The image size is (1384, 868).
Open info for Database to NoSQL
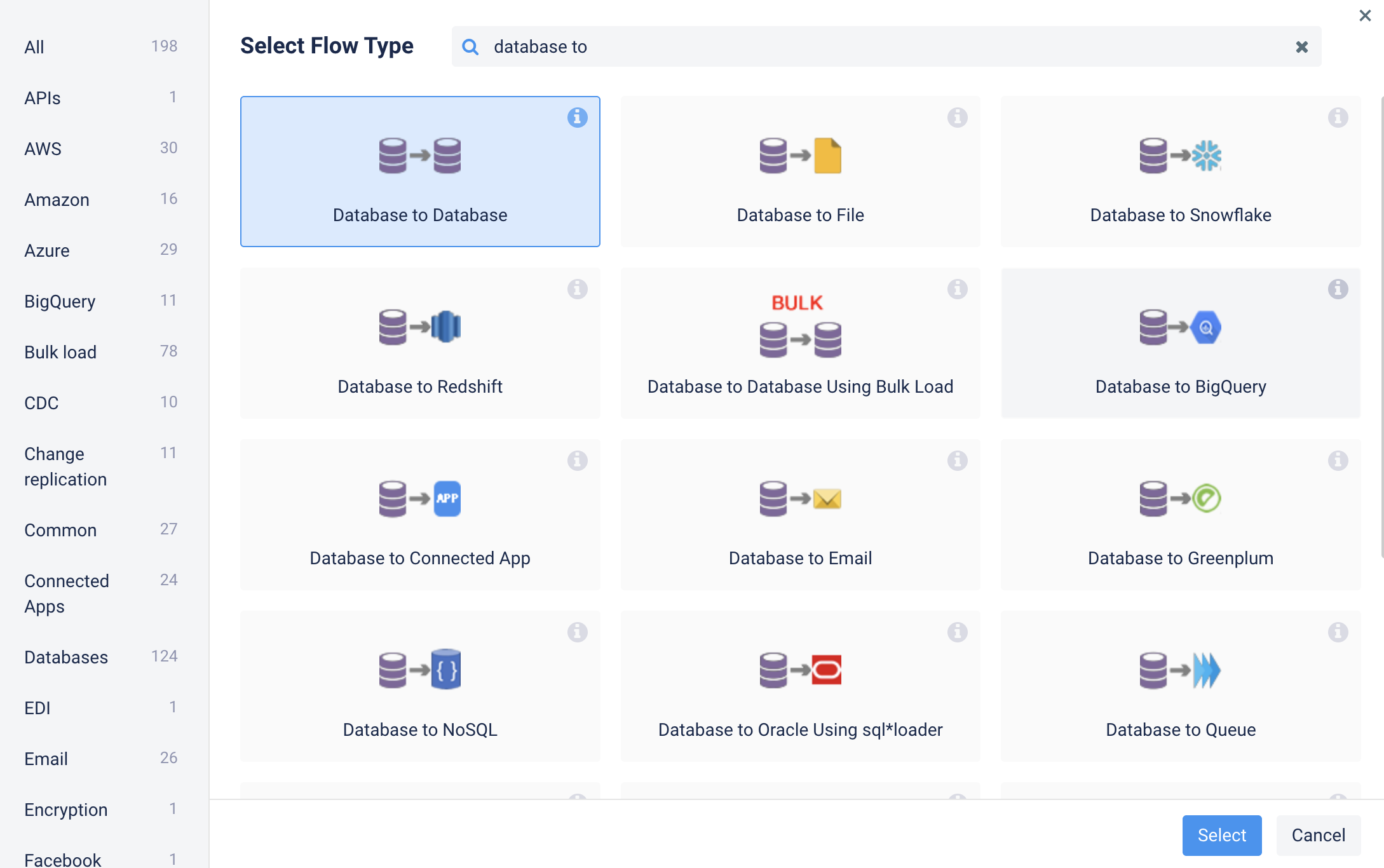[x=577, y=632]
